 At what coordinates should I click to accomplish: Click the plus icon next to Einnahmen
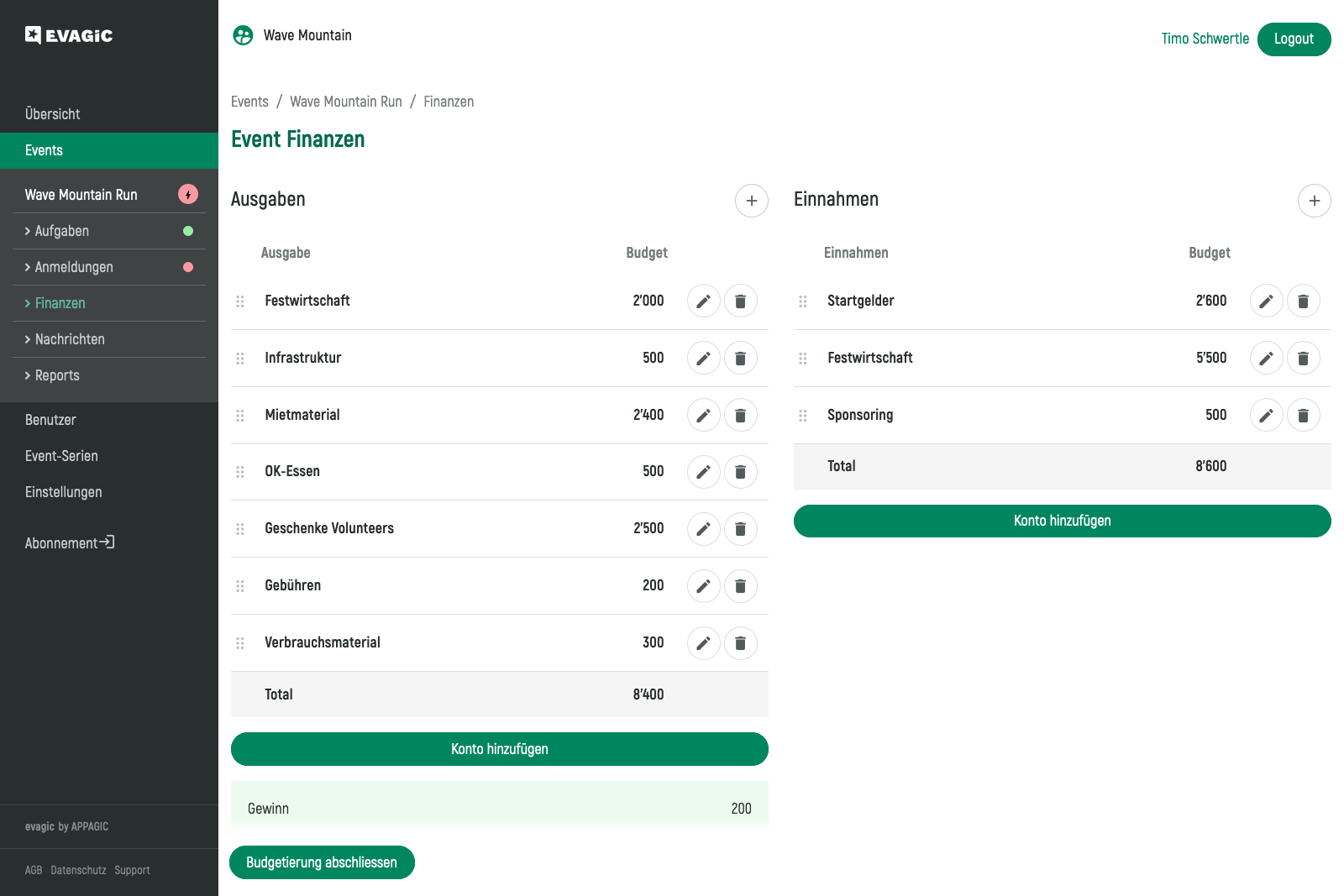(1314, 201)
